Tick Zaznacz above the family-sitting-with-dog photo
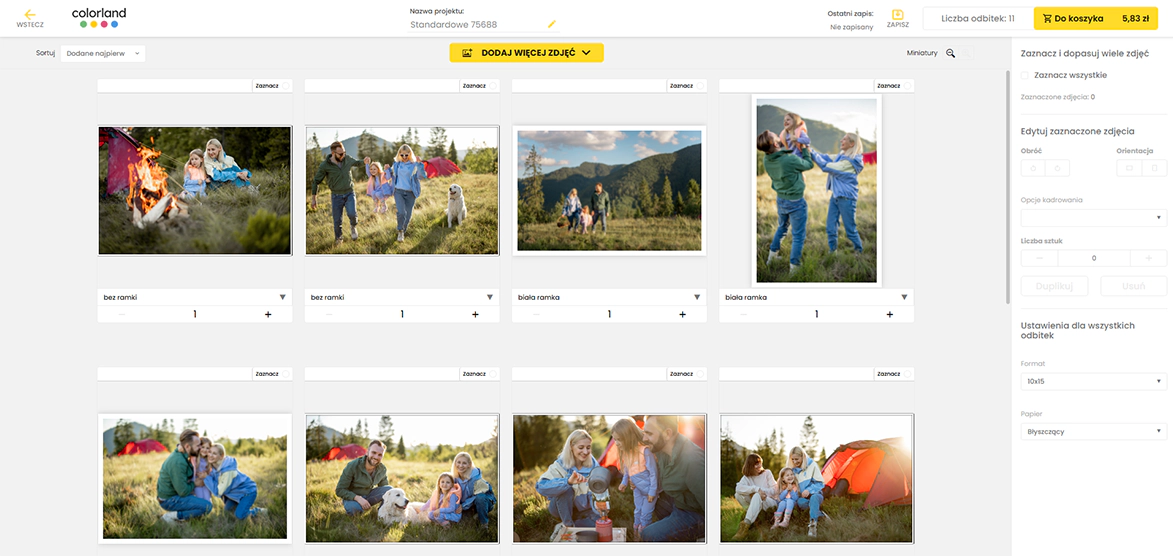This screenshot has height=556, width=1173. [493, 373]
